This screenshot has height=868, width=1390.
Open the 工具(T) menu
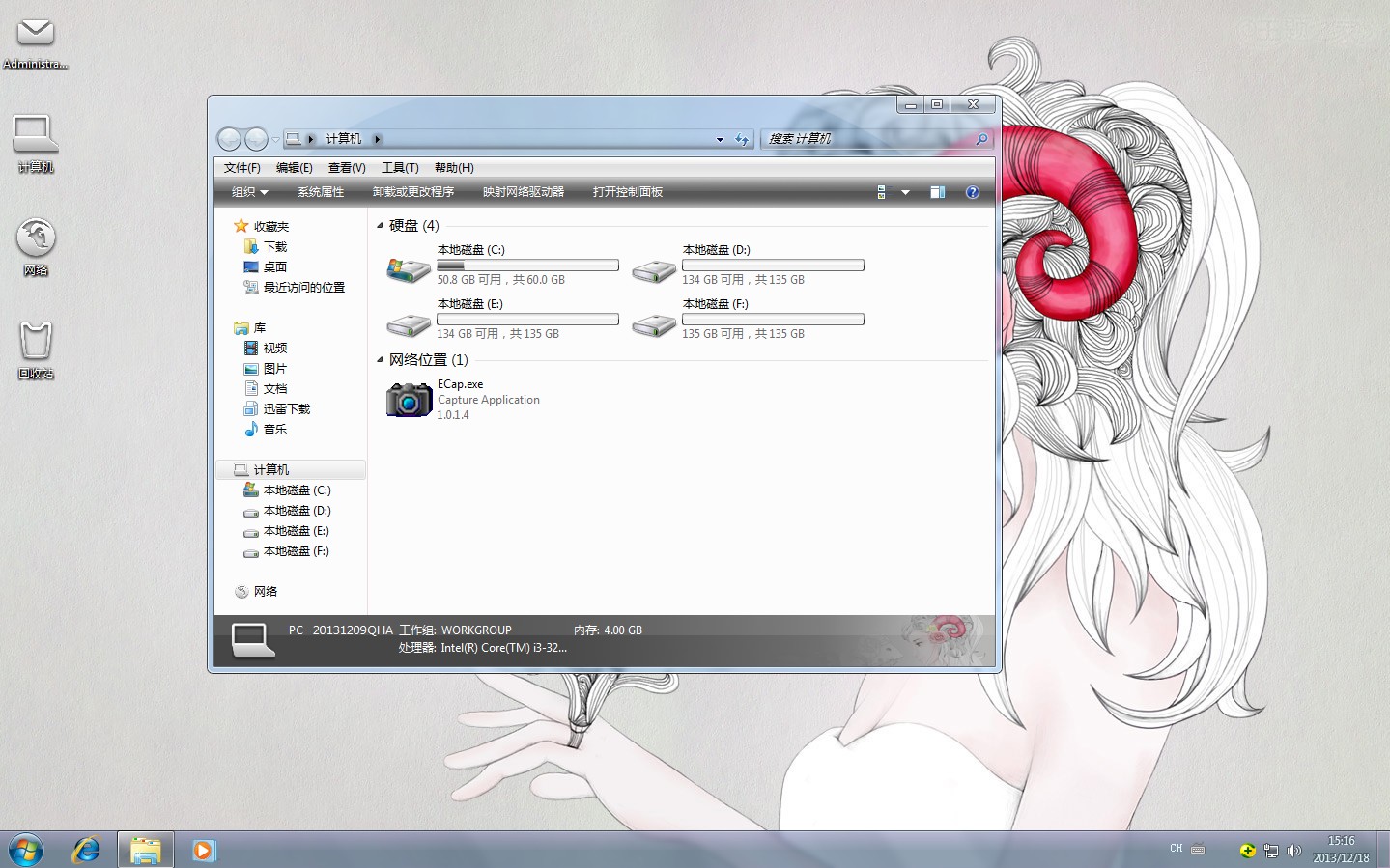(x=400, y=168)
